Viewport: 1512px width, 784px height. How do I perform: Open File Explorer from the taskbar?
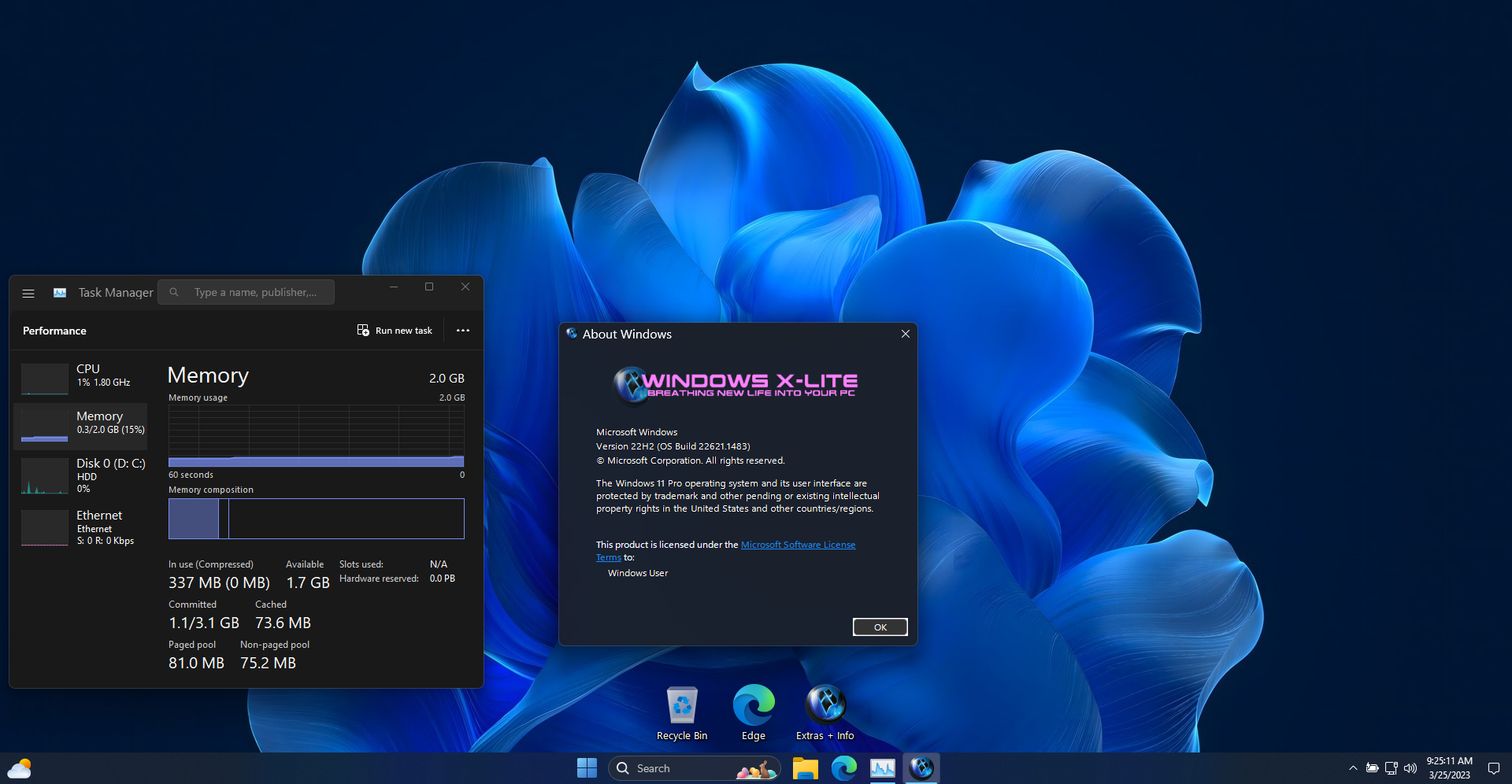click(805, 768)
